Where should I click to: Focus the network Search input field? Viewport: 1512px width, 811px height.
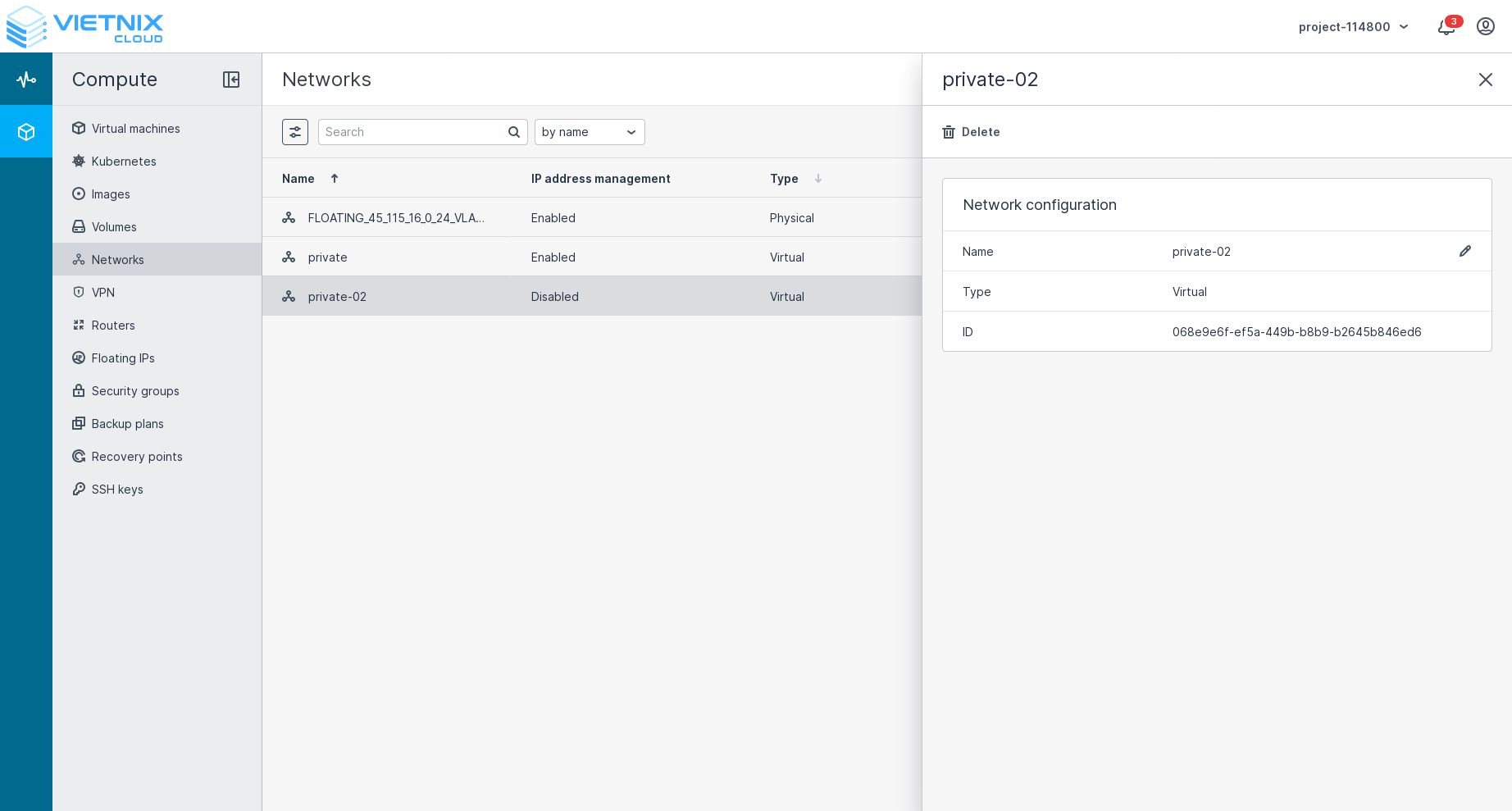coord(412,132)
